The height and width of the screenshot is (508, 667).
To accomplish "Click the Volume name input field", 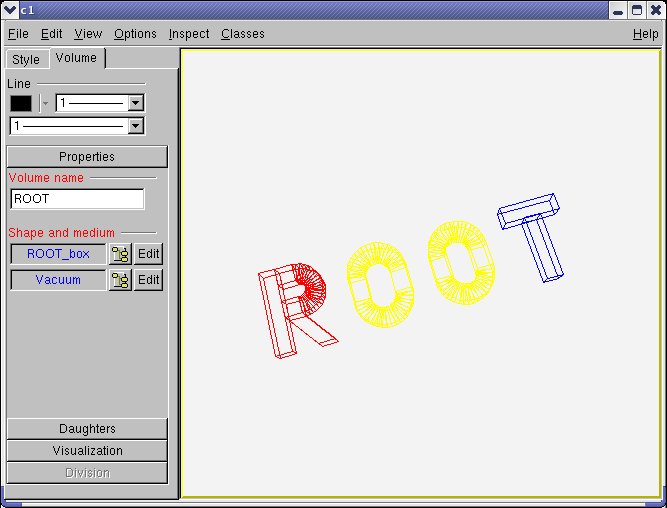I will click(77, 199).
